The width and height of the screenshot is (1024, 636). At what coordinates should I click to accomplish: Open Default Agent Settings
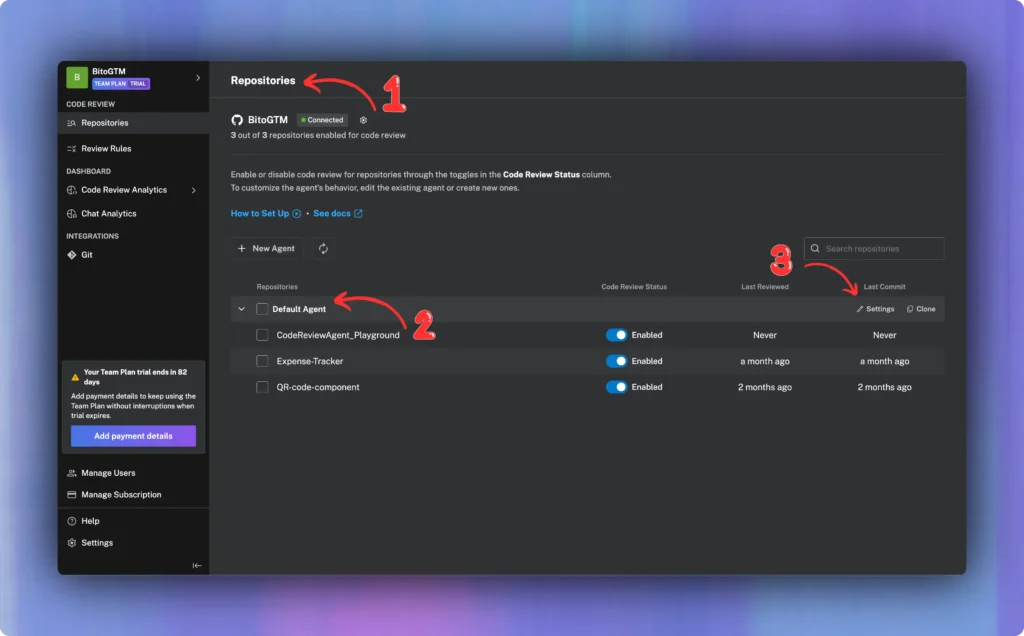[875, 309]
